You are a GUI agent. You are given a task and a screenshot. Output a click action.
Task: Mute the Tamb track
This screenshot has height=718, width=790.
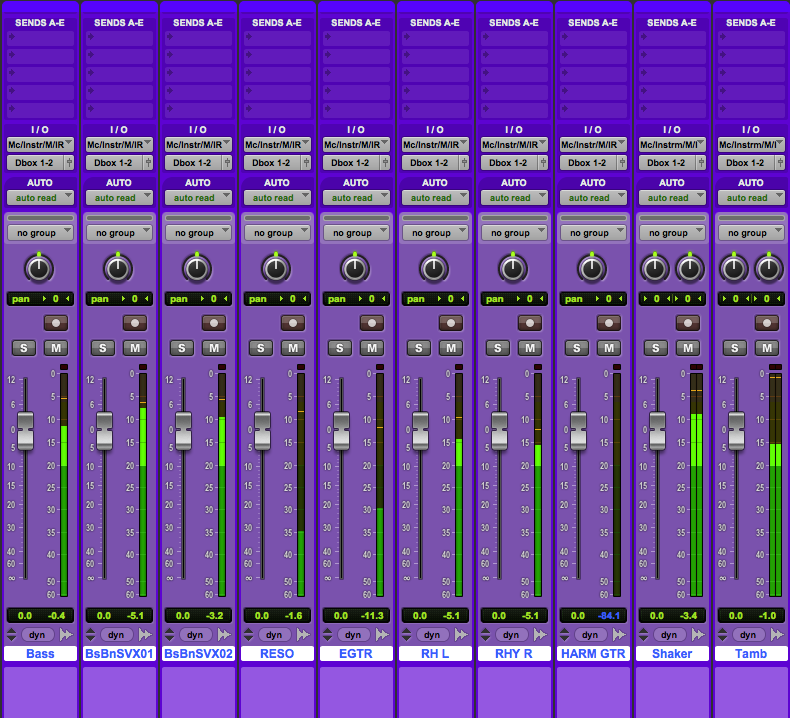click(767, 348)
